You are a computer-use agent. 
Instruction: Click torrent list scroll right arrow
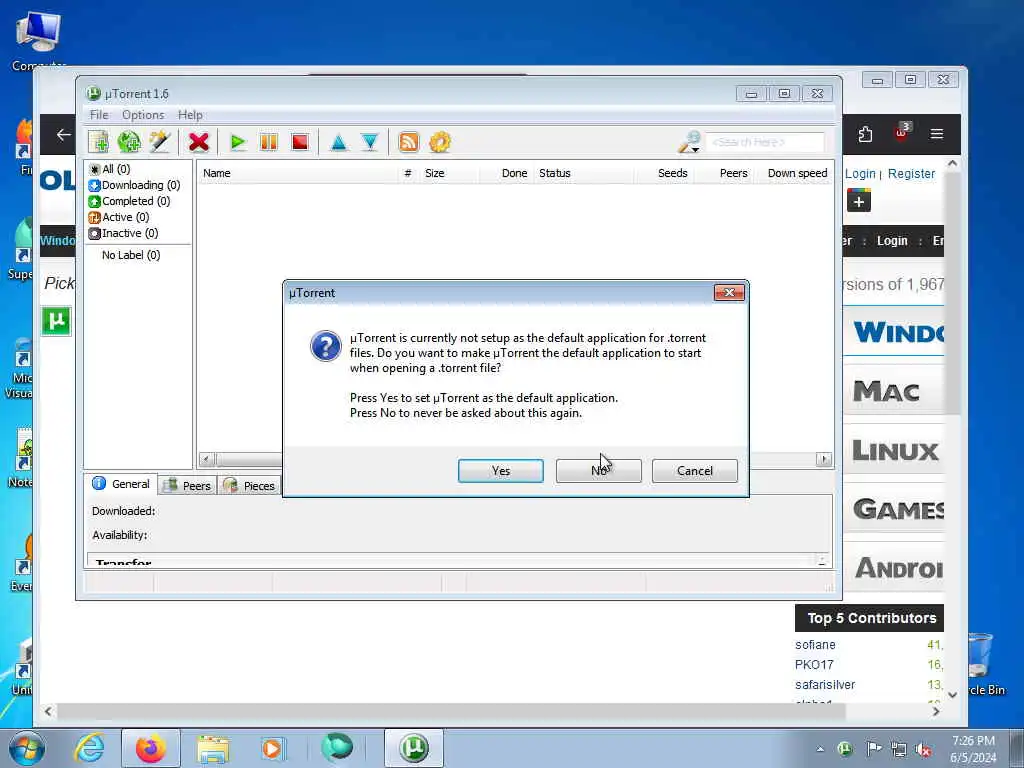(x=824, y=459)
